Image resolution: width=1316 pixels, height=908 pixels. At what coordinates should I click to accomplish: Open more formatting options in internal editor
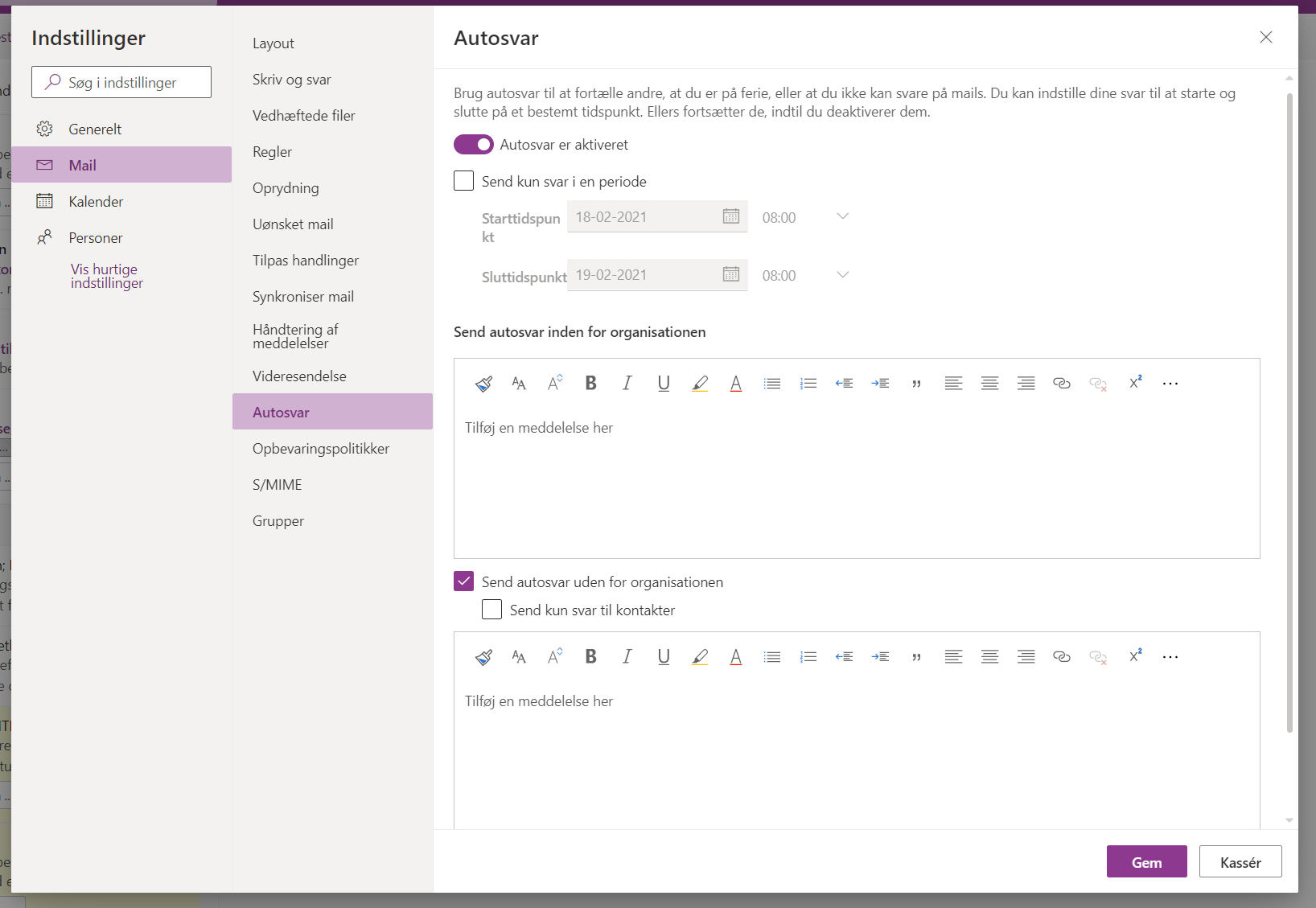1170,384
